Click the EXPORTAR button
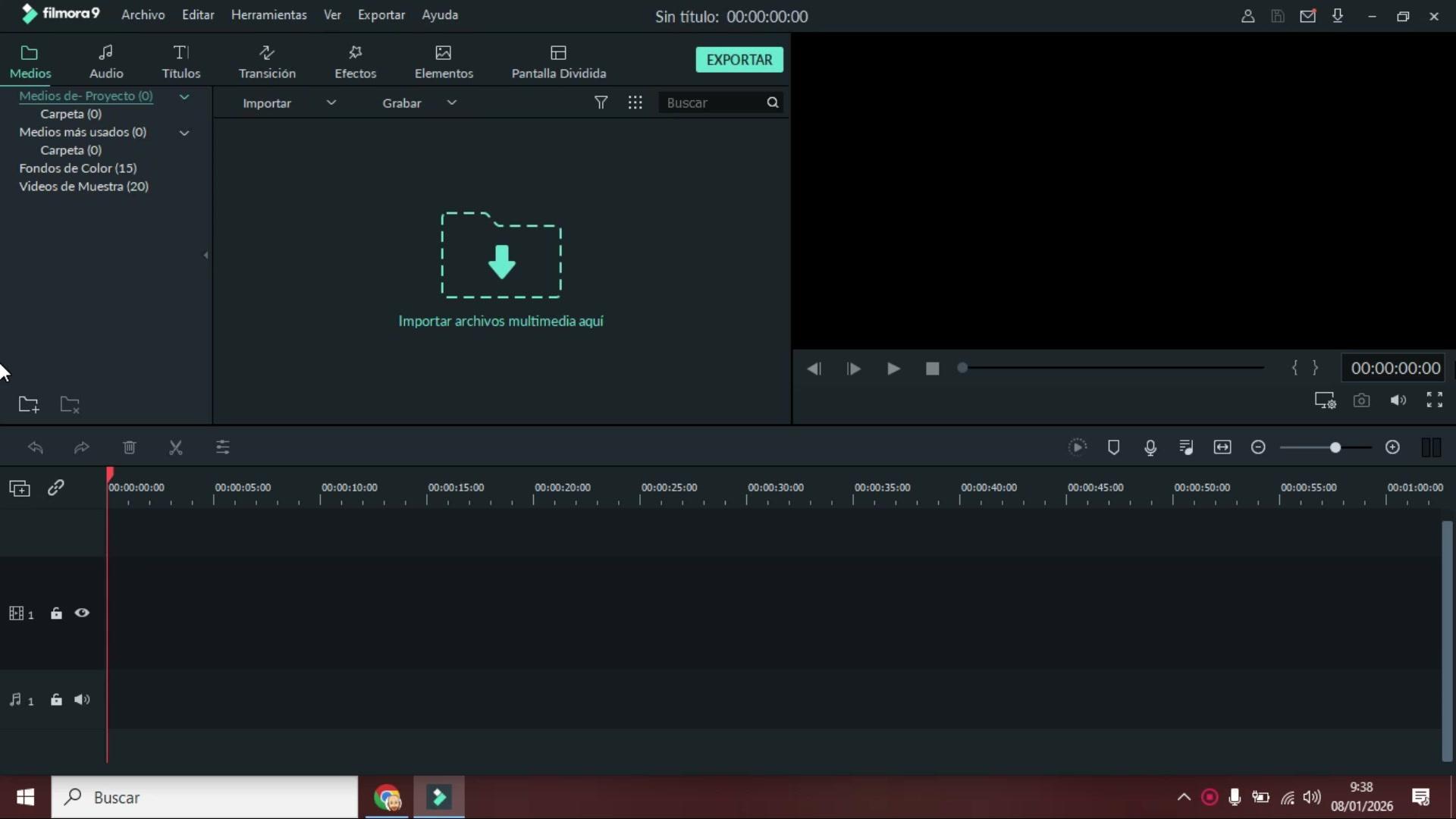The height and width of the screenshot is (819, 1456). [739, 60]
